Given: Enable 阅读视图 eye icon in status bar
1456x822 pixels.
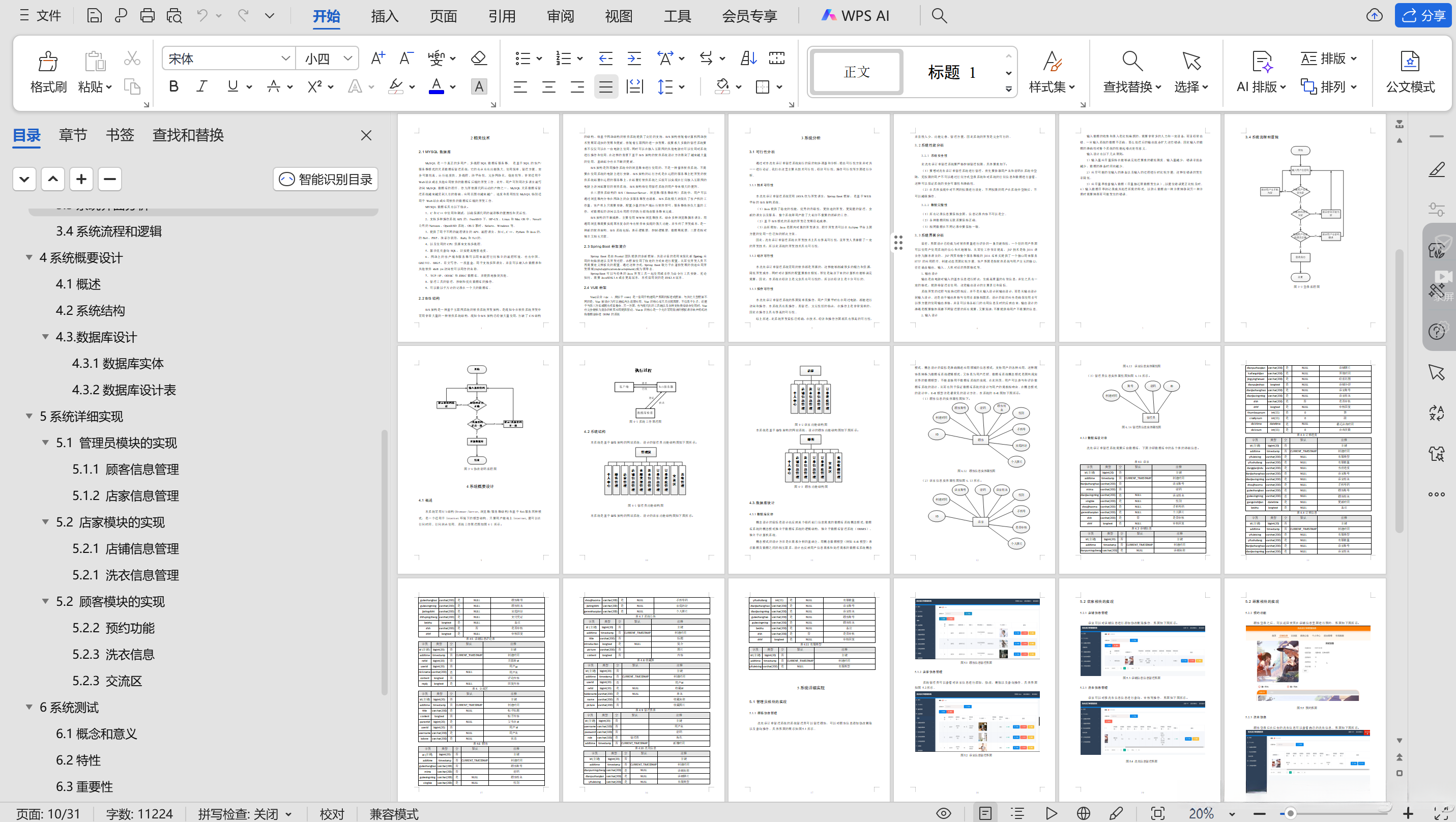Looking at the screenshot, I should (943, 813).
